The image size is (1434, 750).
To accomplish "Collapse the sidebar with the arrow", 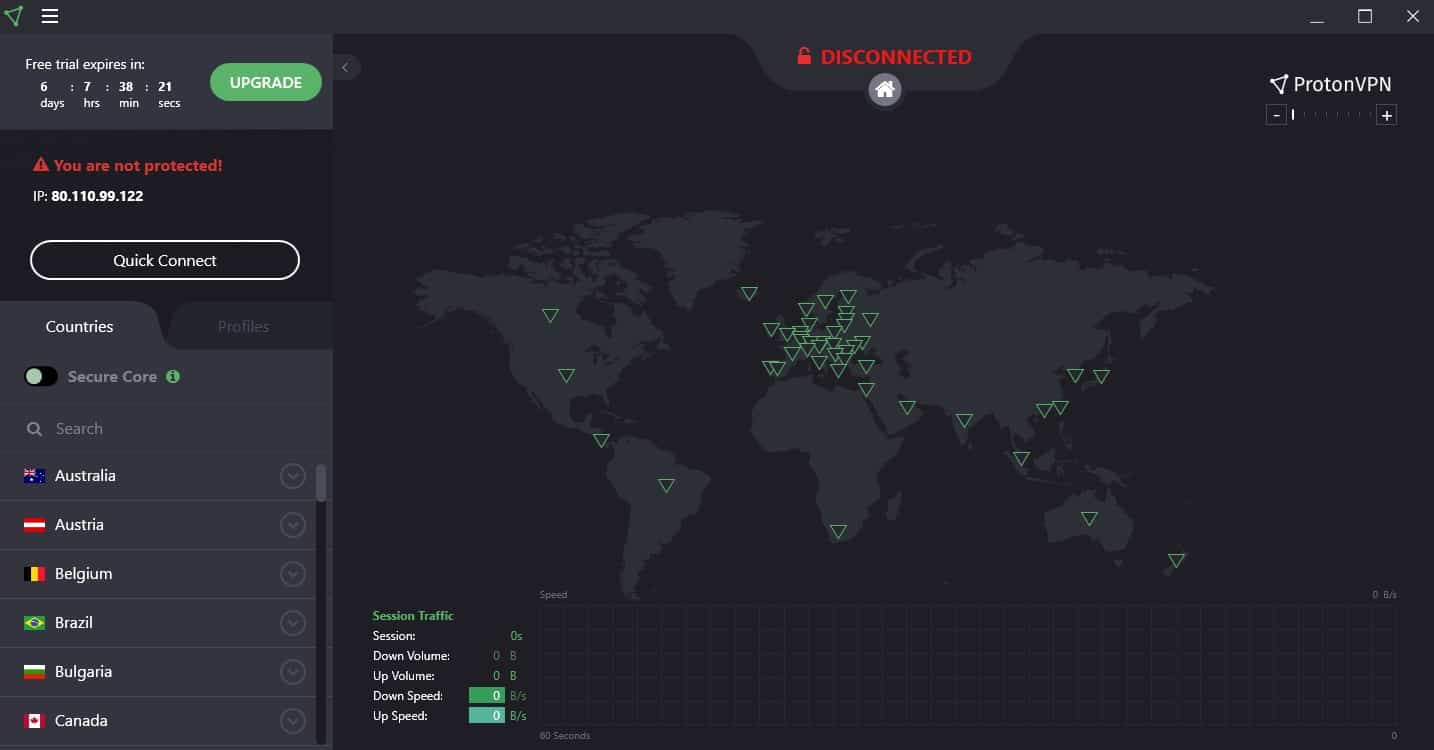I will (345, 67).
